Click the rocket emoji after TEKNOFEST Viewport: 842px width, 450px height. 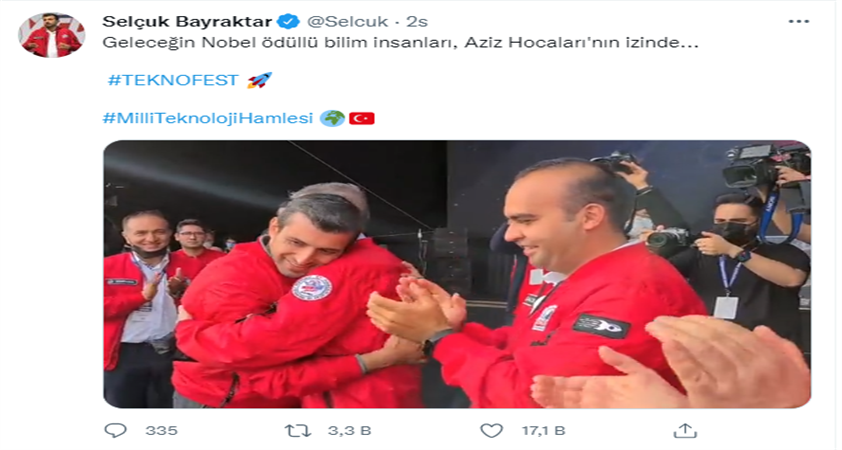(x=259, y=81)
